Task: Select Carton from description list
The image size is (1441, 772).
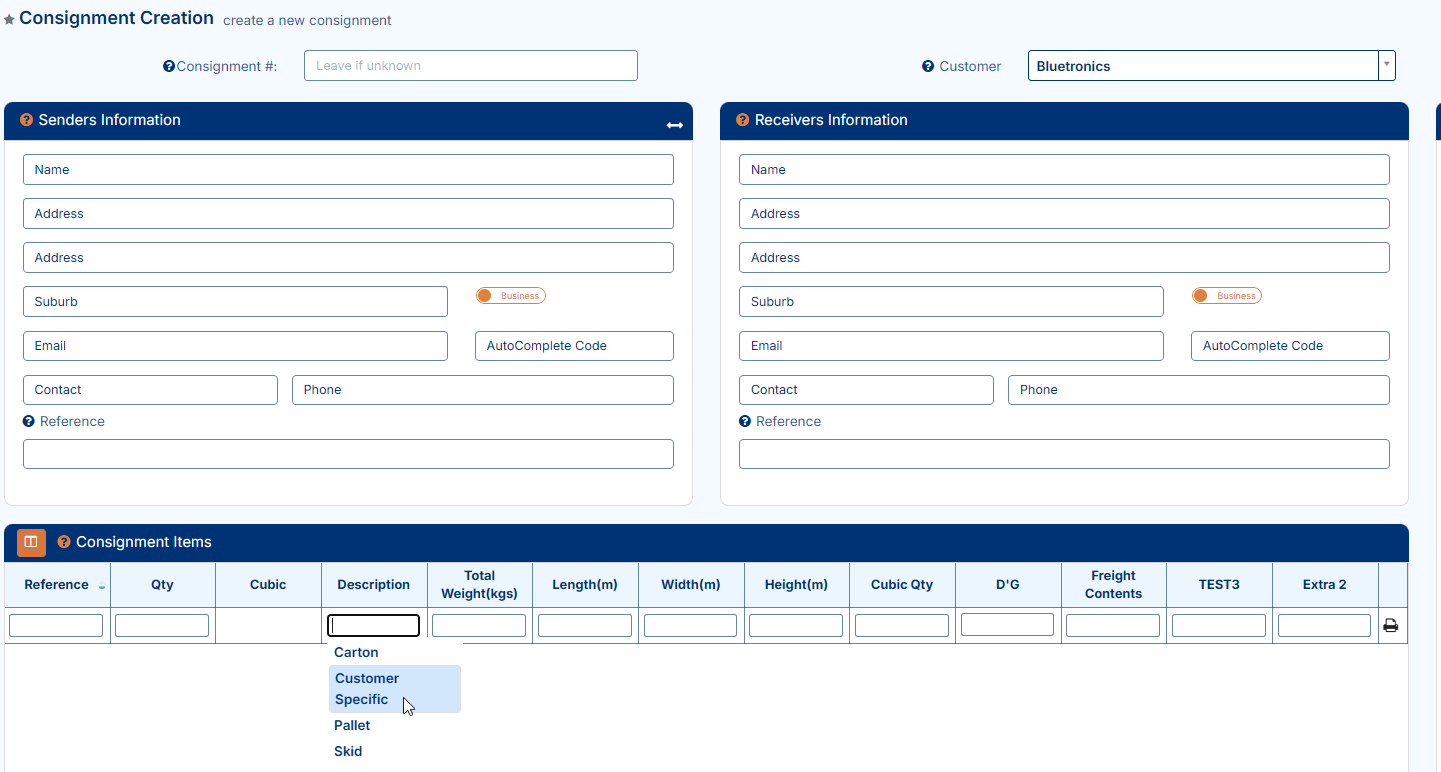Action: (x=356, y=652)
